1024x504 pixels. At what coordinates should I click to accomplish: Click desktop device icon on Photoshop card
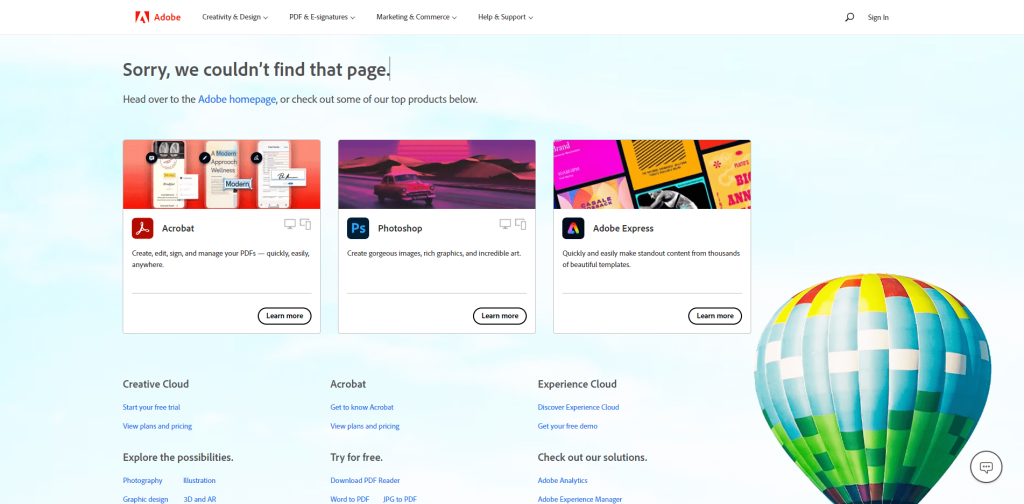pos(505,224)
